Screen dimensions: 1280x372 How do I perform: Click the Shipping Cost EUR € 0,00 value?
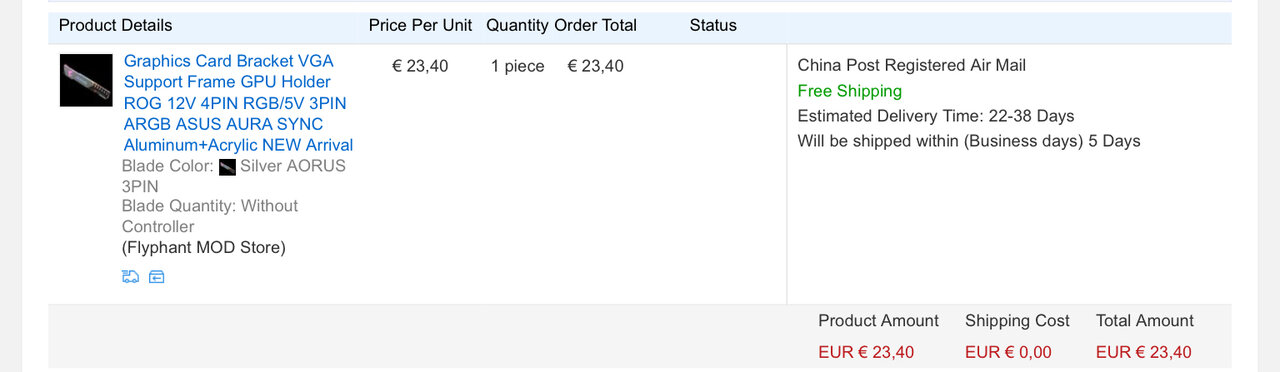tap(1008, 352)
